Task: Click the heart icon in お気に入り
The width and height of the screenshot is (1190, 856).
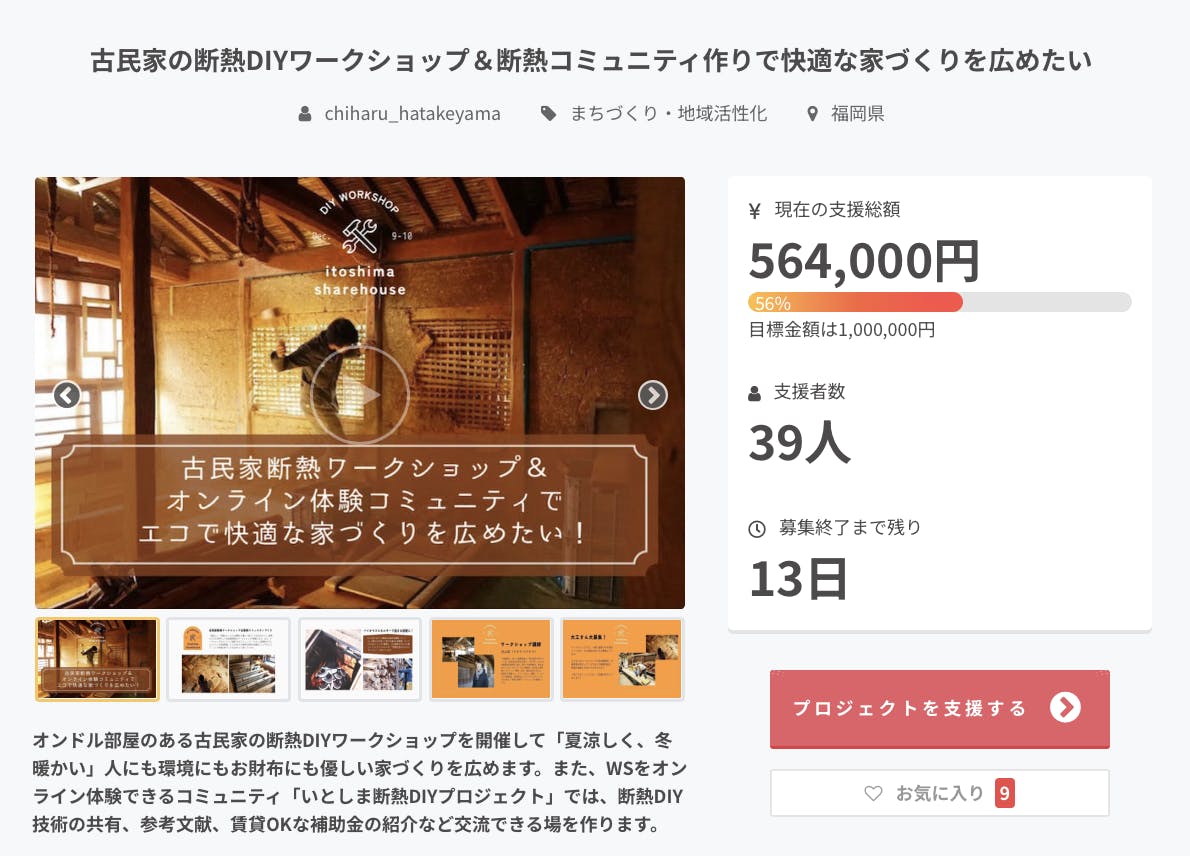Action: [874, 794]
